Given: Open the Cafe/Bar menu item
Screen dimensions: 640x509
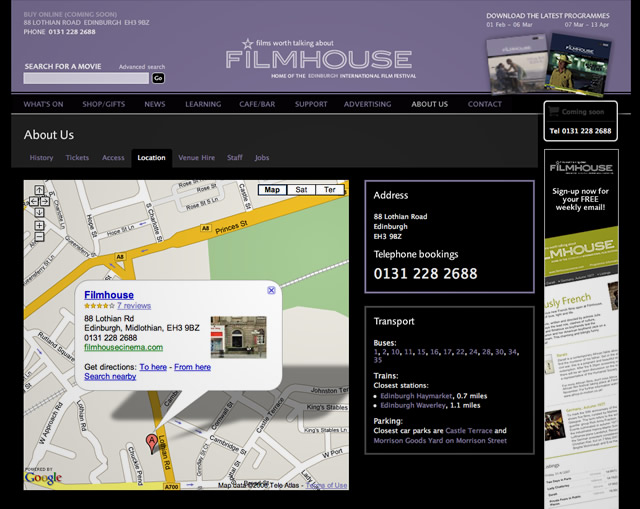Looking at the screenshot, I should point(257,104).
